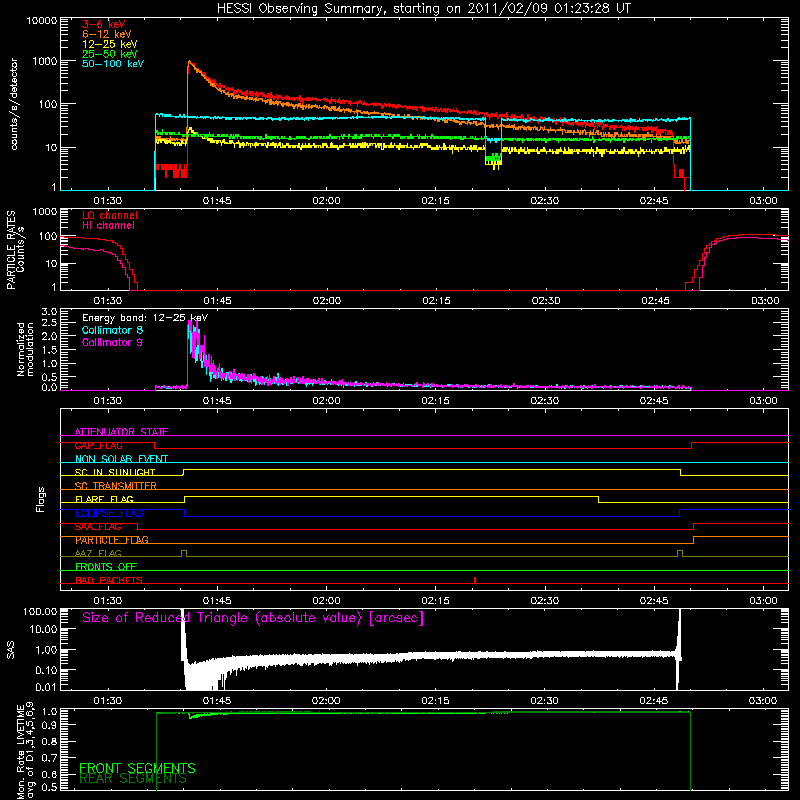Click the 'Size of Reduced Triangle' caption

[253, 618]
